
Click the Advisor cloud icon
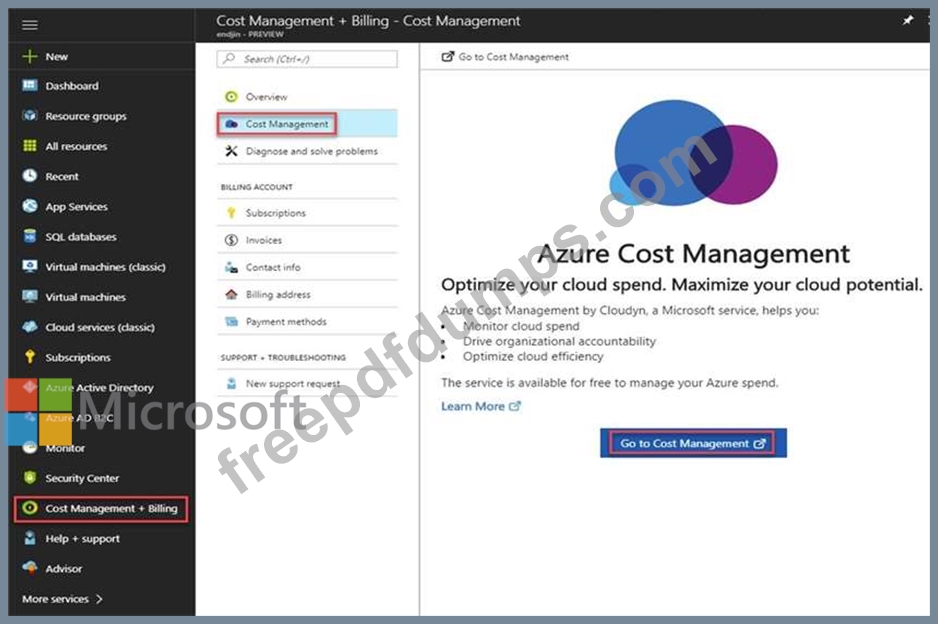point(29,568)
